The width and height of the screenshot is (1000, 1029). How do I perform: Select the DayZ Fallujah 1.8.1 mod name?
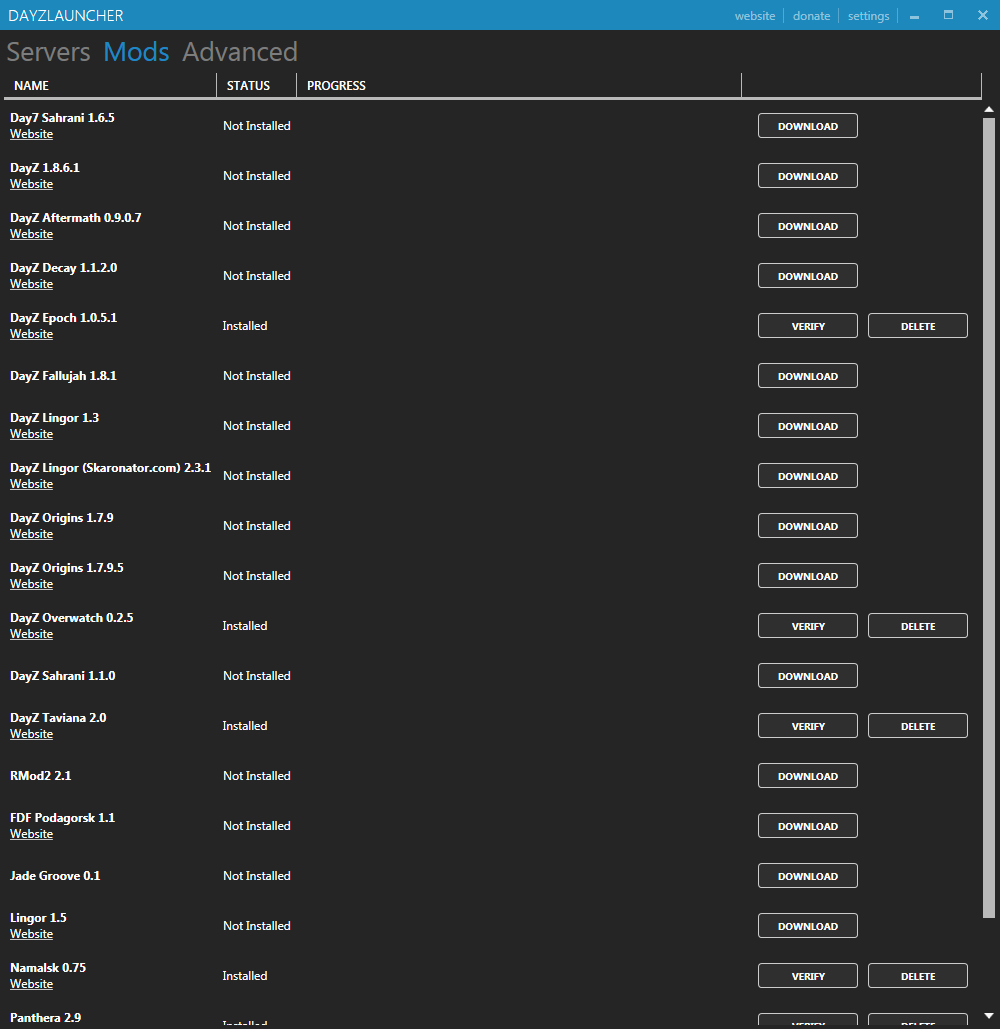pos(64,376)
